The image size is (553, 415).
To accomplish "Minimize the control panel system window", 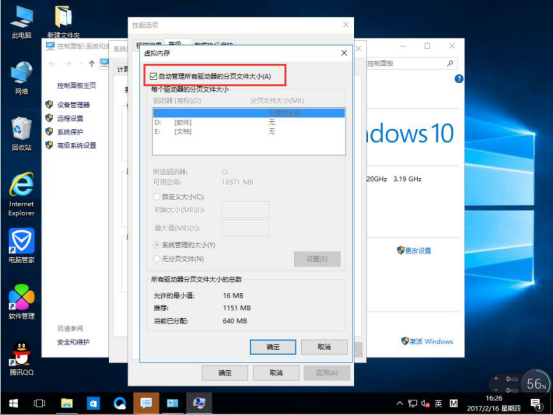I will click(x=403, y=46).
